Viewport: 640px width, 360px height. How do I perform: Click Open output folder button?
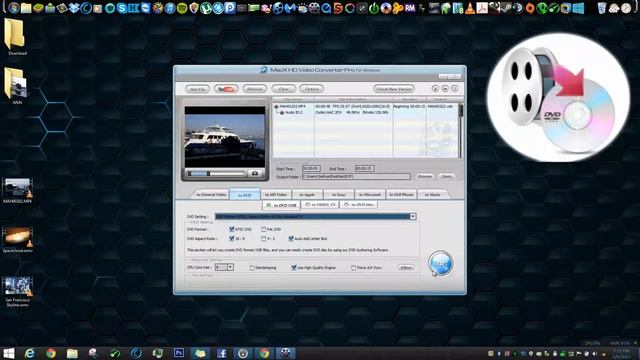point(447,176)
